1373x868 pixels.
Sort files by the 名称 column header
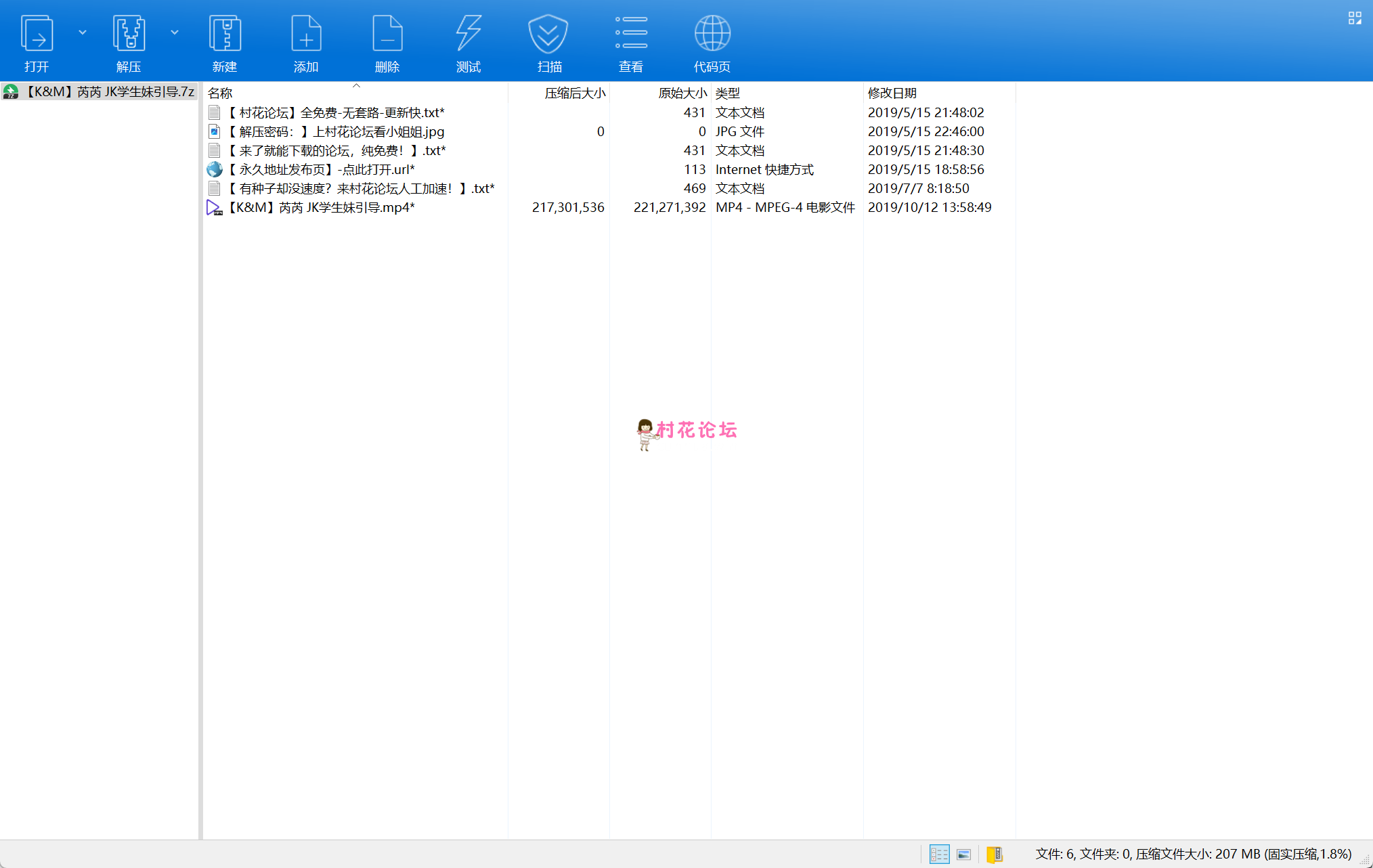click(x=220, y=93)
